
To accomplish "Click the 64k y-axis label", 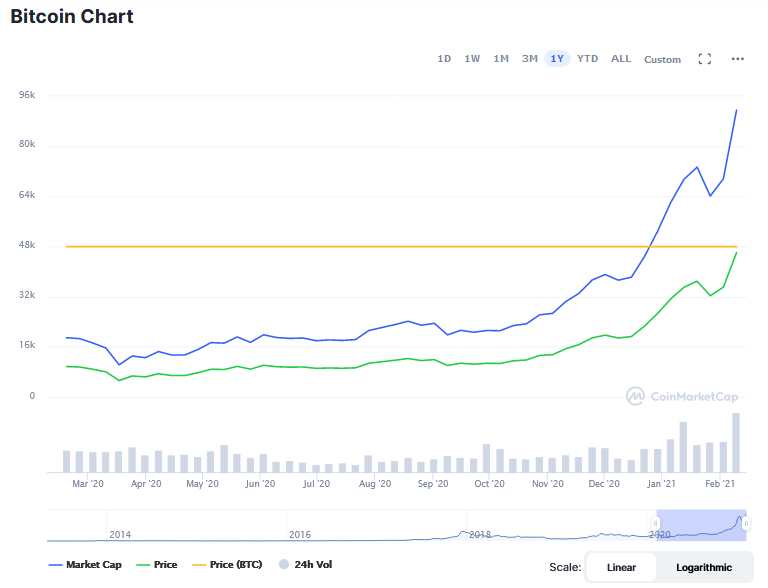I will [27, 195].
